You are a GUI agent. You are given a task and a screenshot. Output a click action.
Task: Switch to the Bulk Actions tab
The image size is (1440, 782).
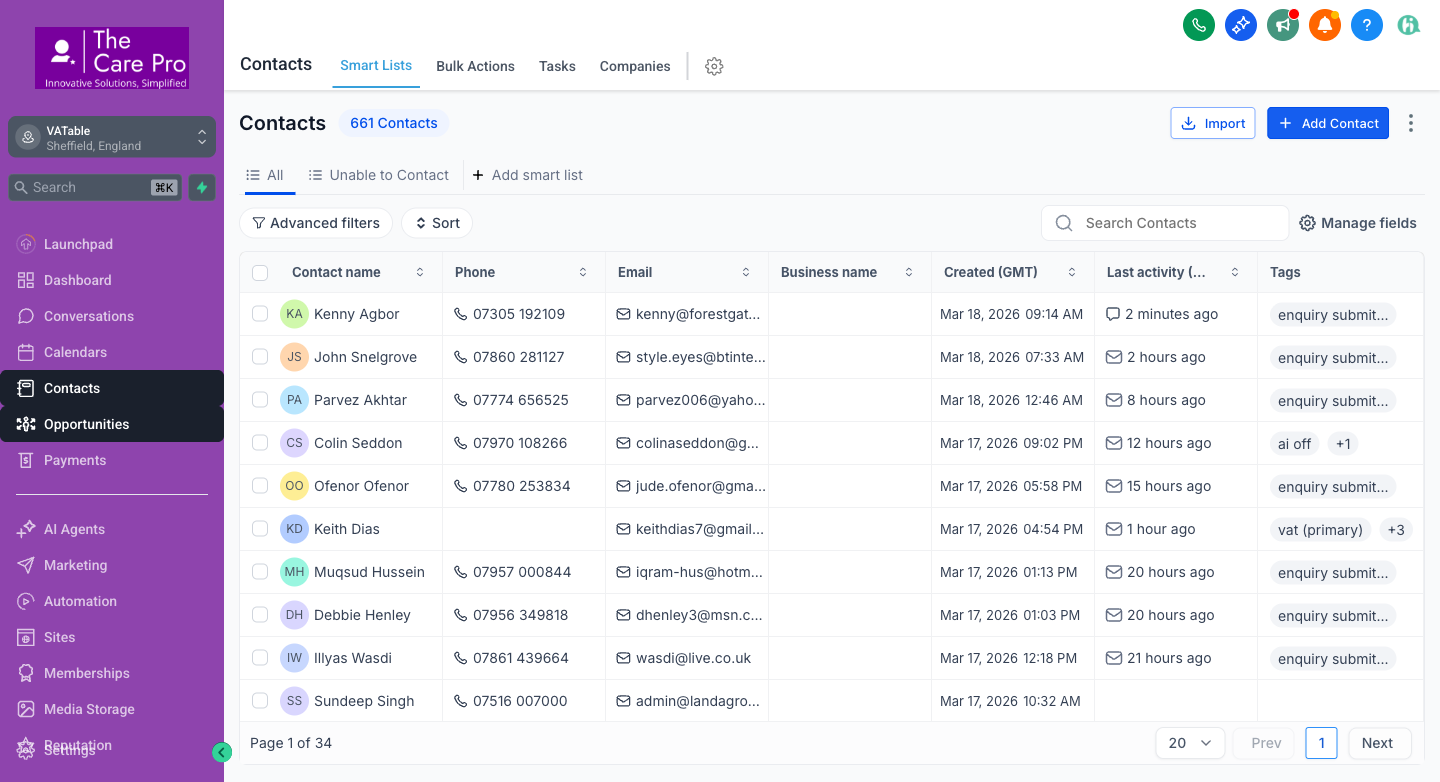[475, 66]
